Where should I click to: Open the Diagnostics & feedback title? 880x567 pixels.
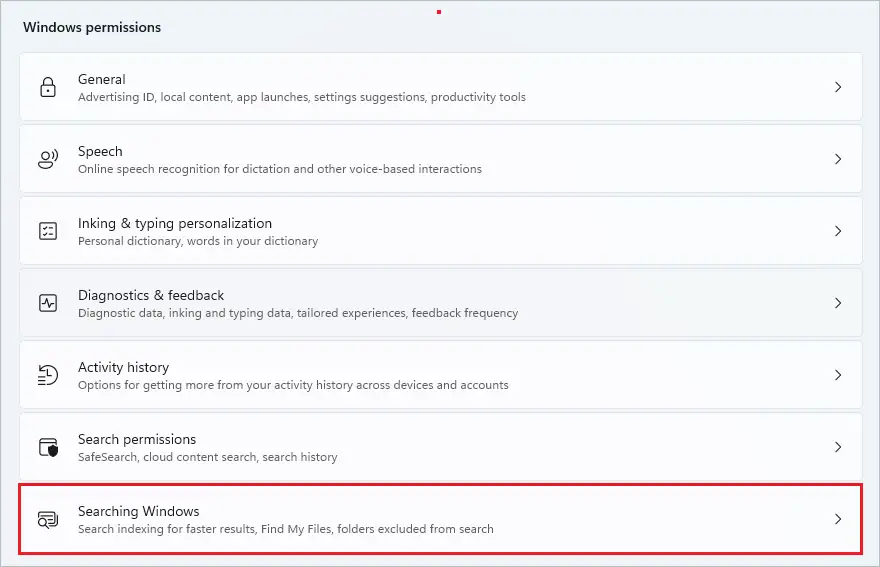pos(151,295)
